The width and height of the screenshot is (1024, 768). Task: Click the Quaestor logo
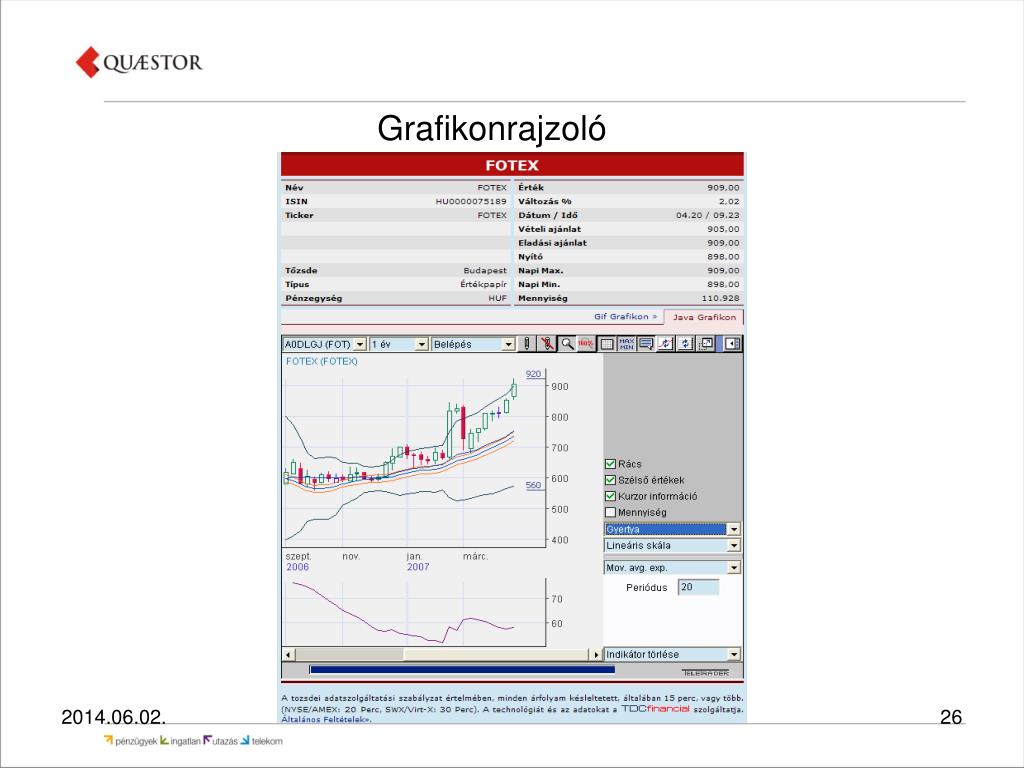click(x=139, y=62)
